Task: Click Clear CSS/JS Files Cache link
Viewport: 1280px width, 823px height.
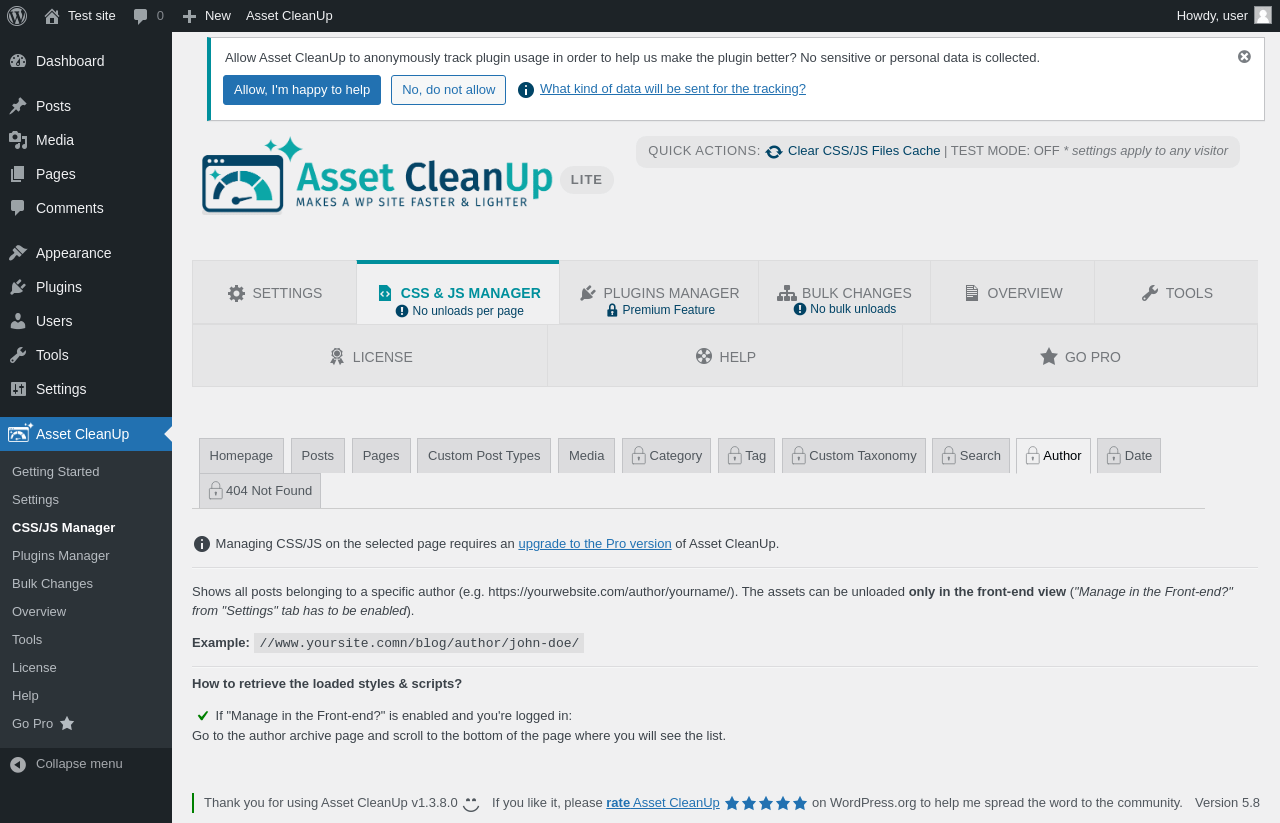Action: click(x=864, y=151)
